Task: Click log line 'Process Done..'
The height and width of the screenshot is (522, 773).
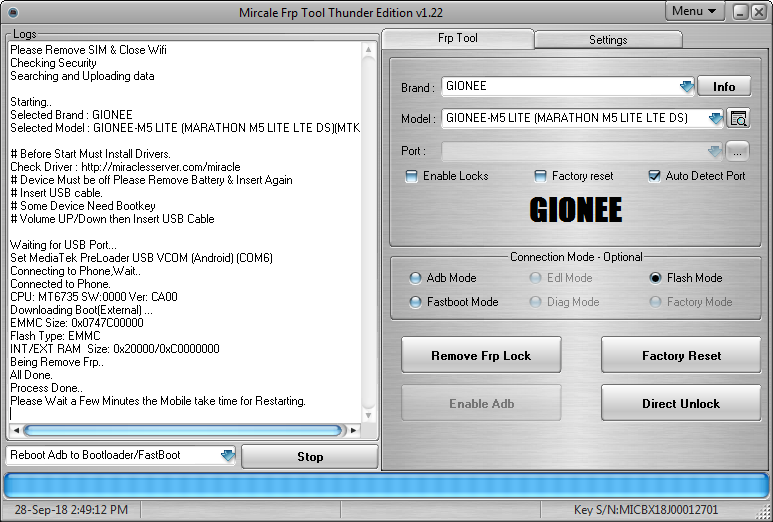Action: pos(46,388)
